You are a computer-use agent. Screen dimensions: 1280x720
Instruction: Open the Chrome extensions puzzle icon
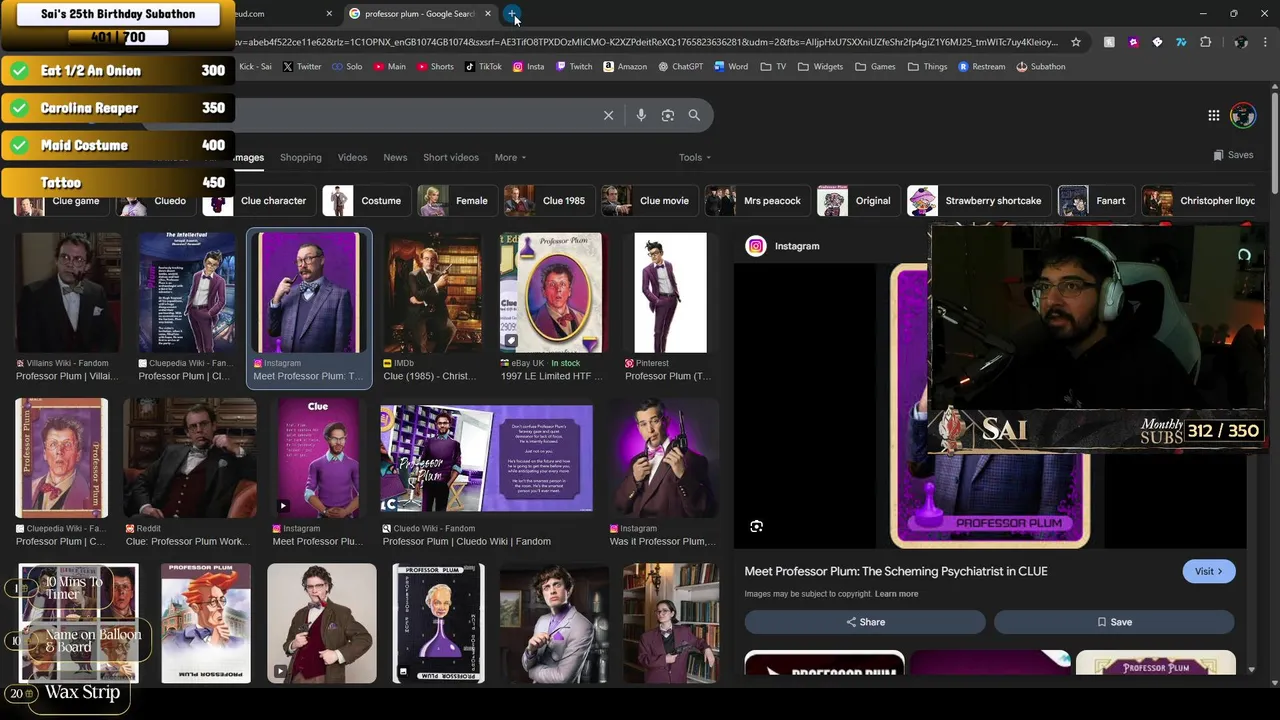[1205, 42]
